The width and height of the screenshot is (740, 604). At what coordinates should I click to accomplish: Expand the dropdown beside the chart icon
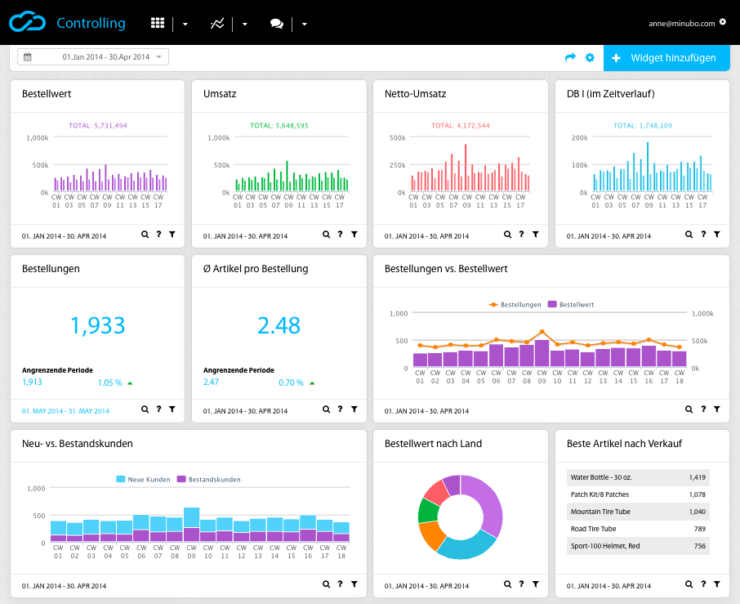tap(244, 24)
